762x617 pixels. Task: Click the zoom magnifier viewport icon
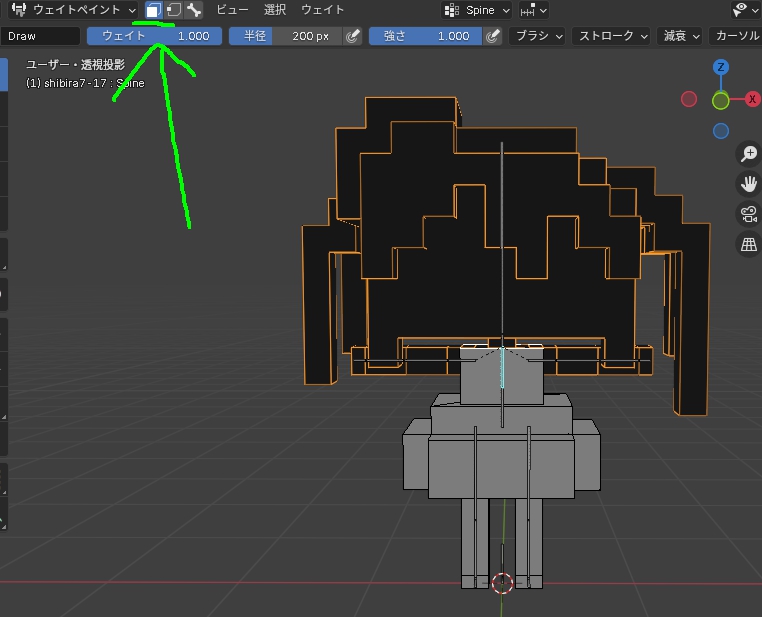[749, 153]
